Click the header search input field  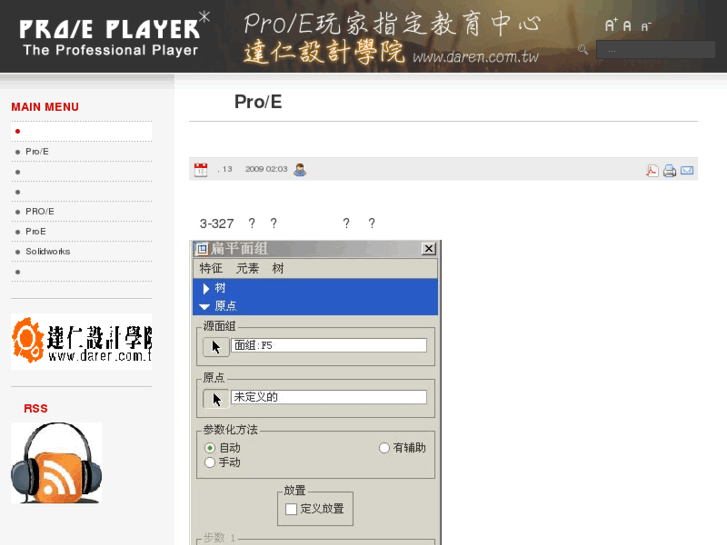coord(655,50)
